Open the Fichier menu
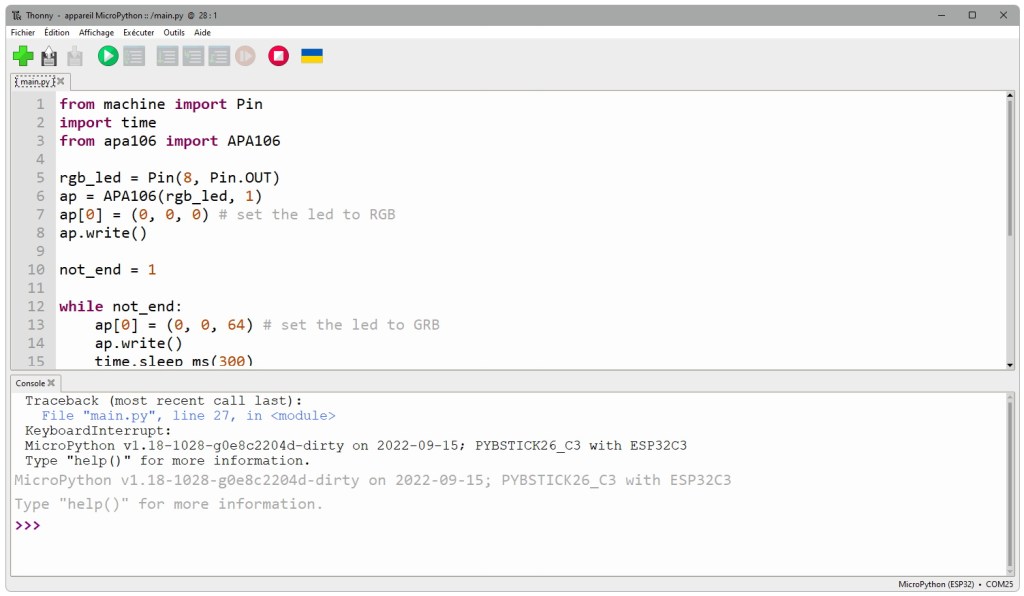This screenshot has height=596, width=1024. [22, 32]
